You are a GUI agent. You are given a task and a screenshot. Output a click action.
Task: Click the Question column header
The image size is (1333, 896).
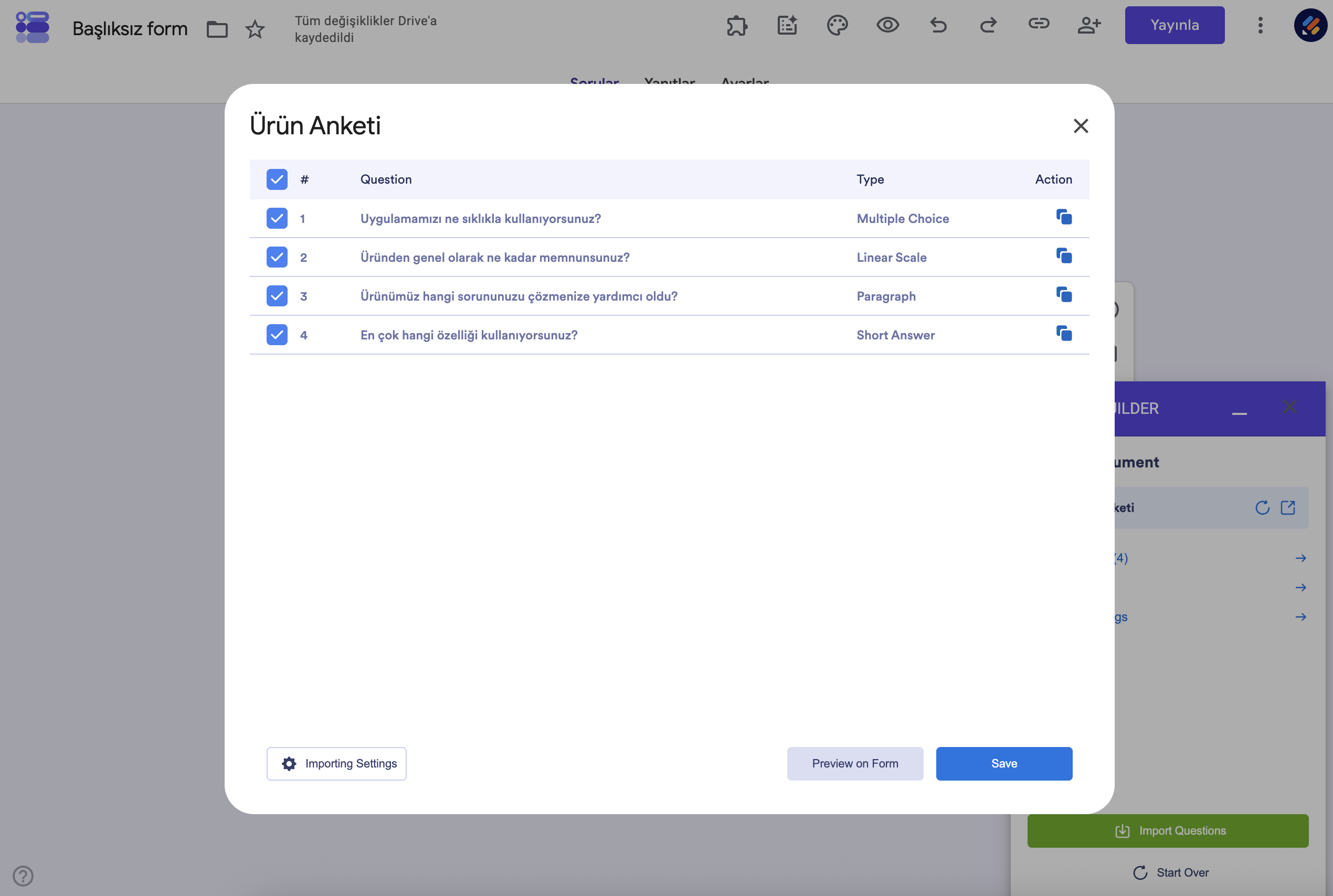pyautogui.click(x=386, y=179)
